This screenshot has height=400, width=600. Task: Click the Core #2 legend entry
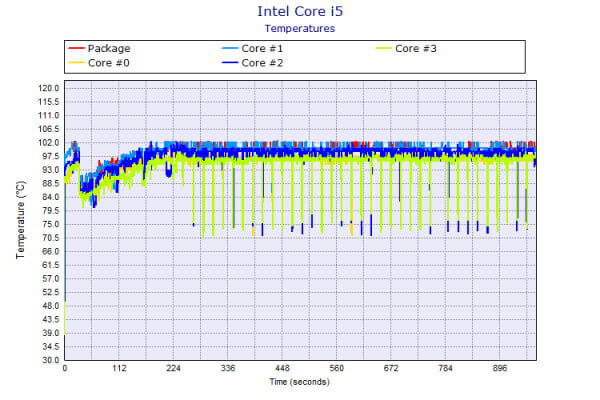[253, 63]
